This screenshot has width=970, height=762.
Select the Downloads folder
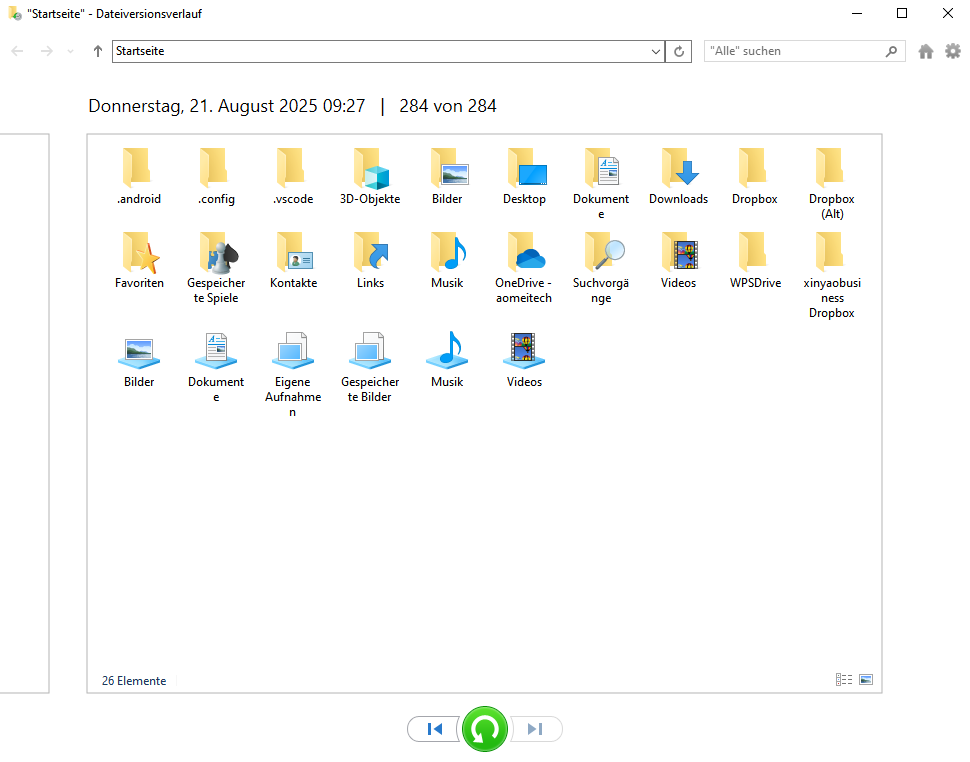(x=678, y=177)
